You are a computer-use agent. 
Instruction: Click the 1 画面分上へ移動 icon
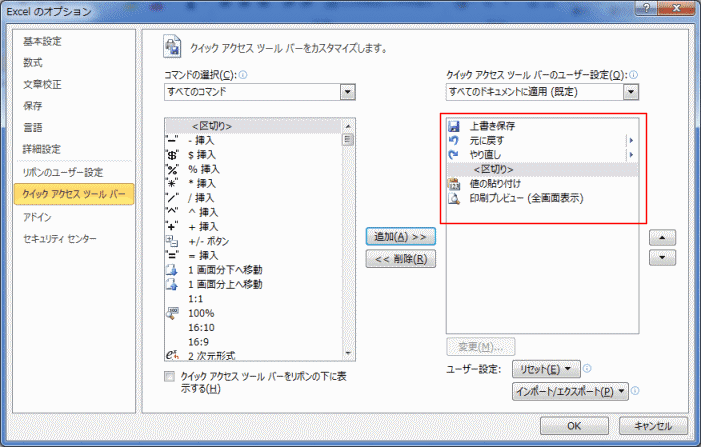click(172, 284)
